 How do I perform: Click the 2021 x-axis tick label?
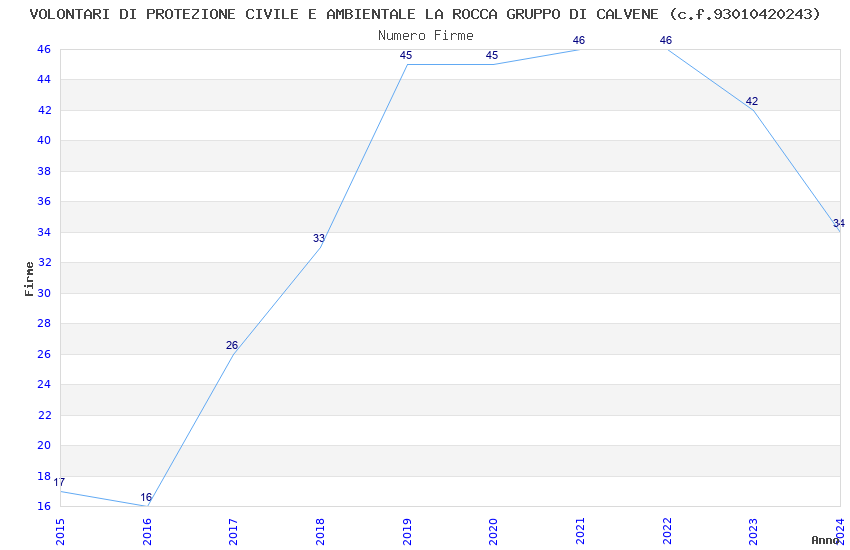[x=580, y=532]
